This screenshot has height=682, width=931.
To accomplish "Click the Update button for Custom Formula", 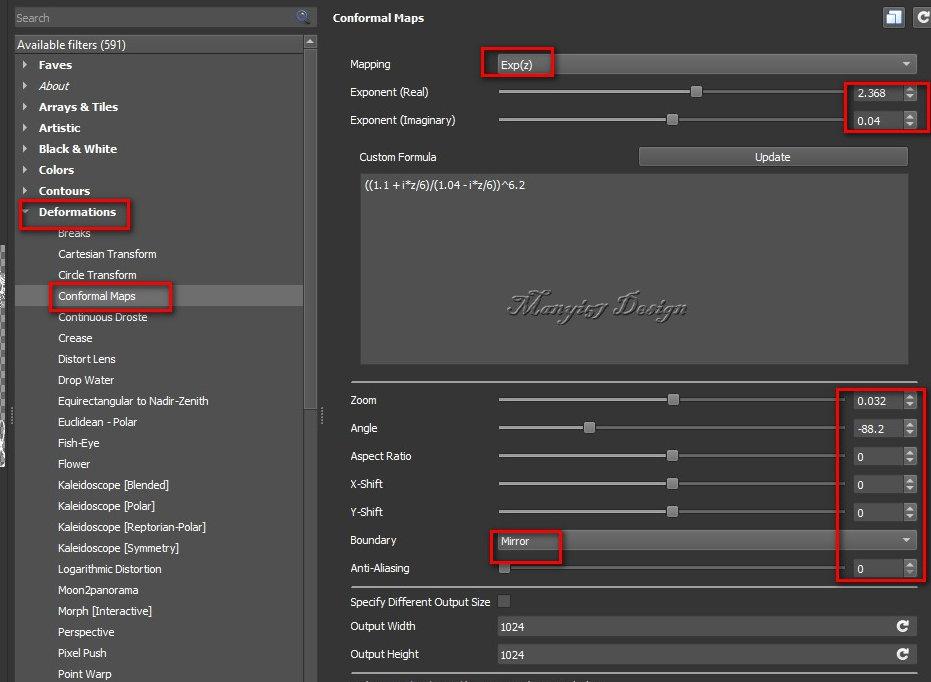I will [x=772, y=157].
